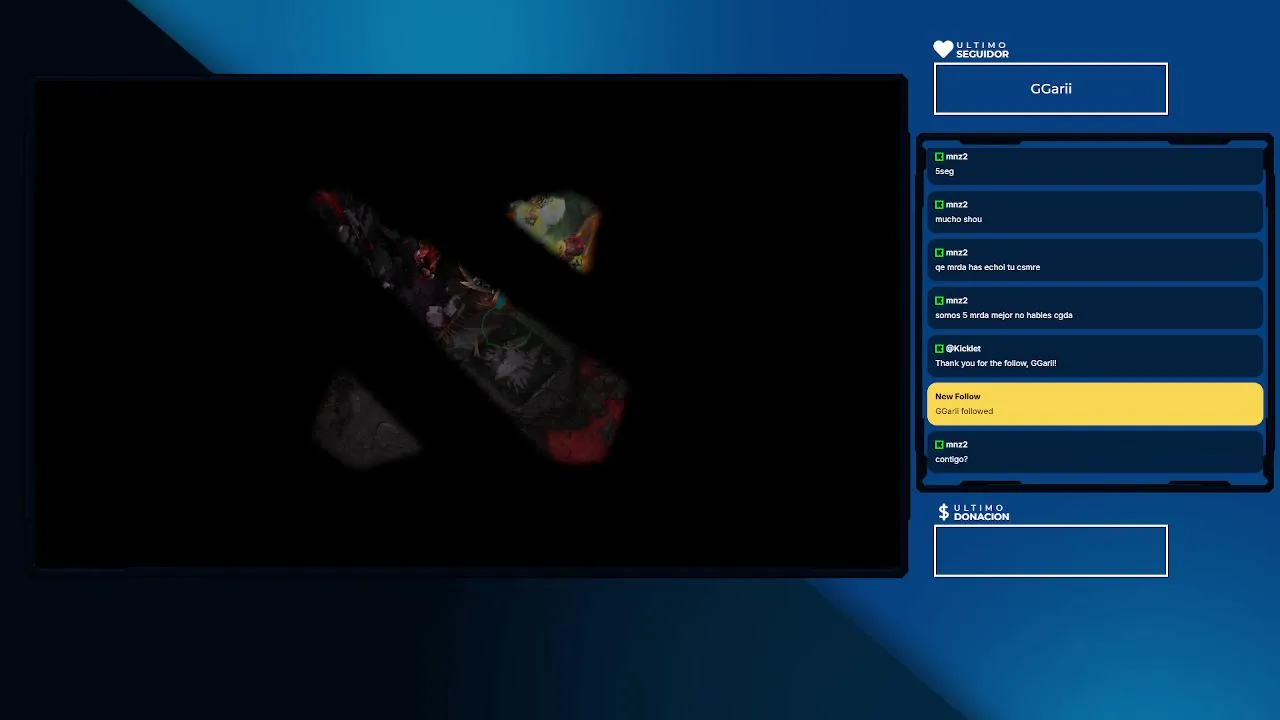Click the heart icon beside Ultimo Seguidor
1280x720 pixels.
point(943,49)
